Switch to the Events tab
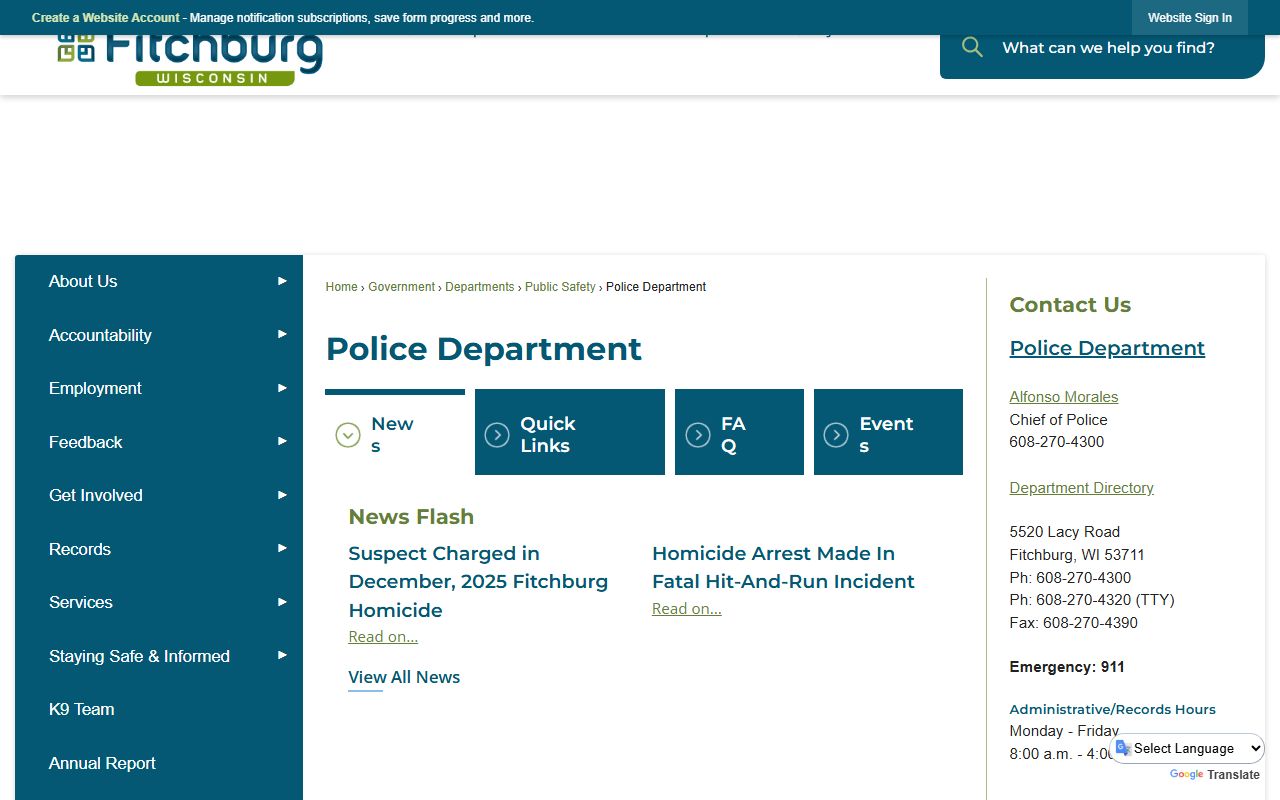1280x800 pixels. click(888, 432)
